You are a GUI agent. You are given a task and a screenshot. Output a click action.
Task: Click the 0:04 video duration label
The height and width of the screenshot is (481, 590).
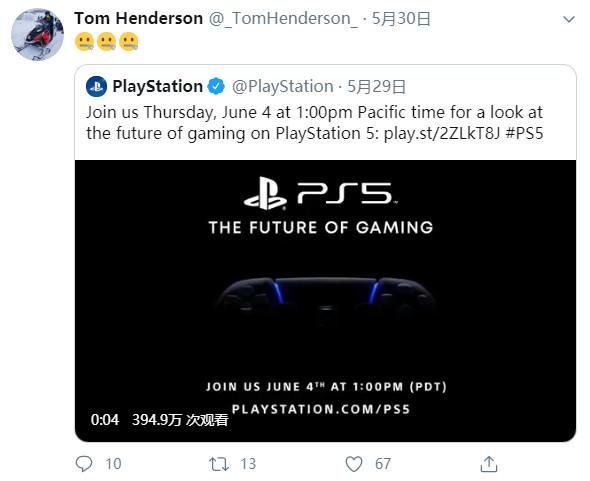105,420
